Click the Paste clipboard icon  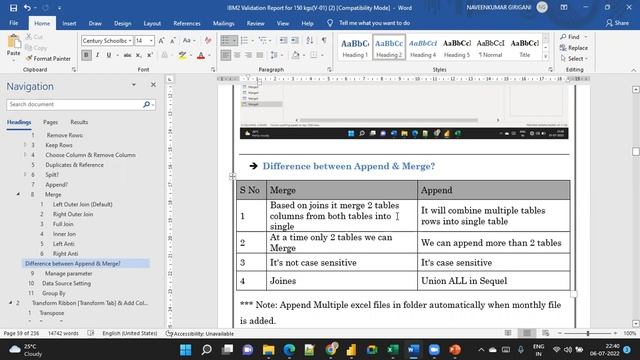point(13,42)
